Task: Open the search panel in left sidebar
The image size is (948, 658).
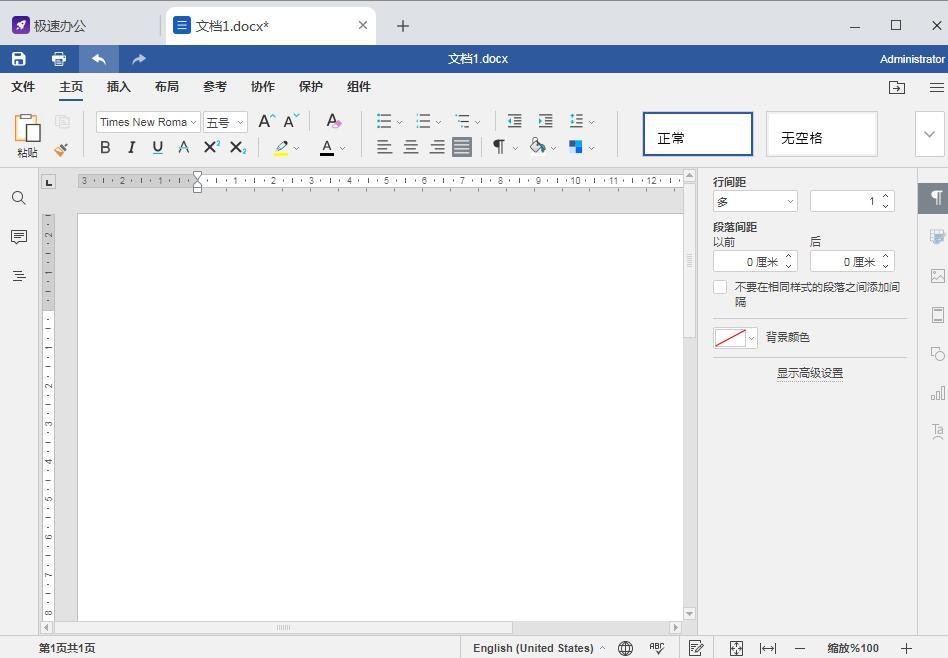Action: tap(19, 198)
